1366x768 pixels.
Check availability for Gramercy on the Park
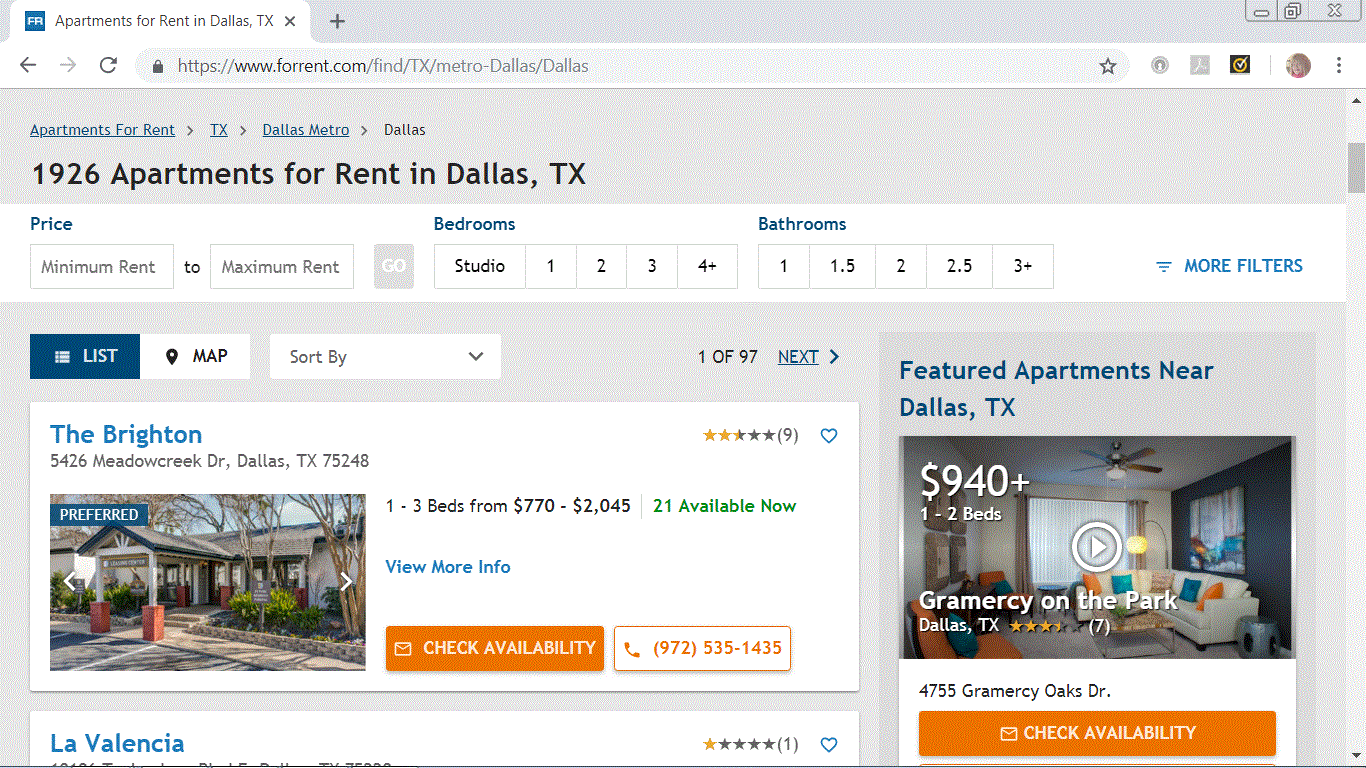[1097, 733]
